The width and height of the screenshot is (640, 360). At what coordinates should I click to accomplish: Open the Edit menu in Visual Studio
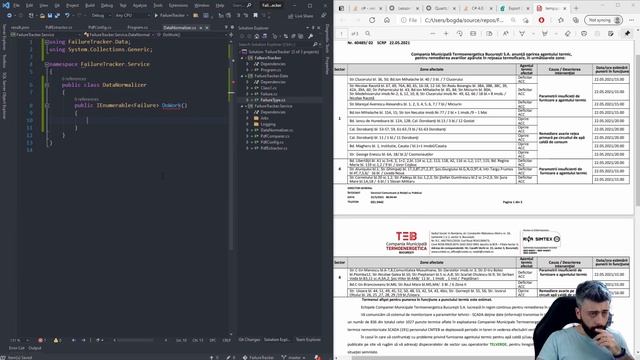[x=29, y=5]
